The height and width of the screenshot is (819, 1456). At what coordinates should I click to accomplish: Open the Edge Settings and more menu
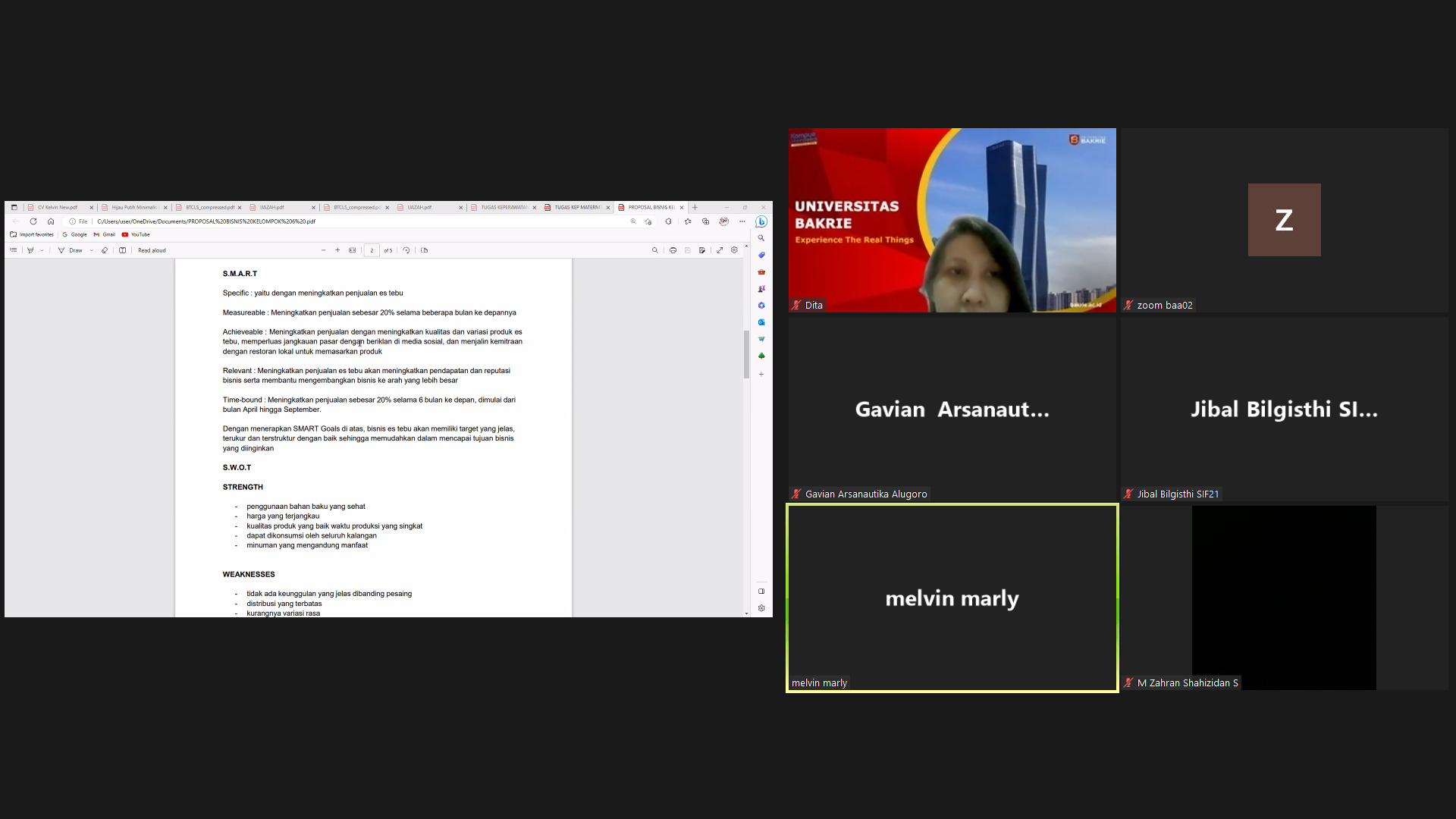click(x=742, y=221)
